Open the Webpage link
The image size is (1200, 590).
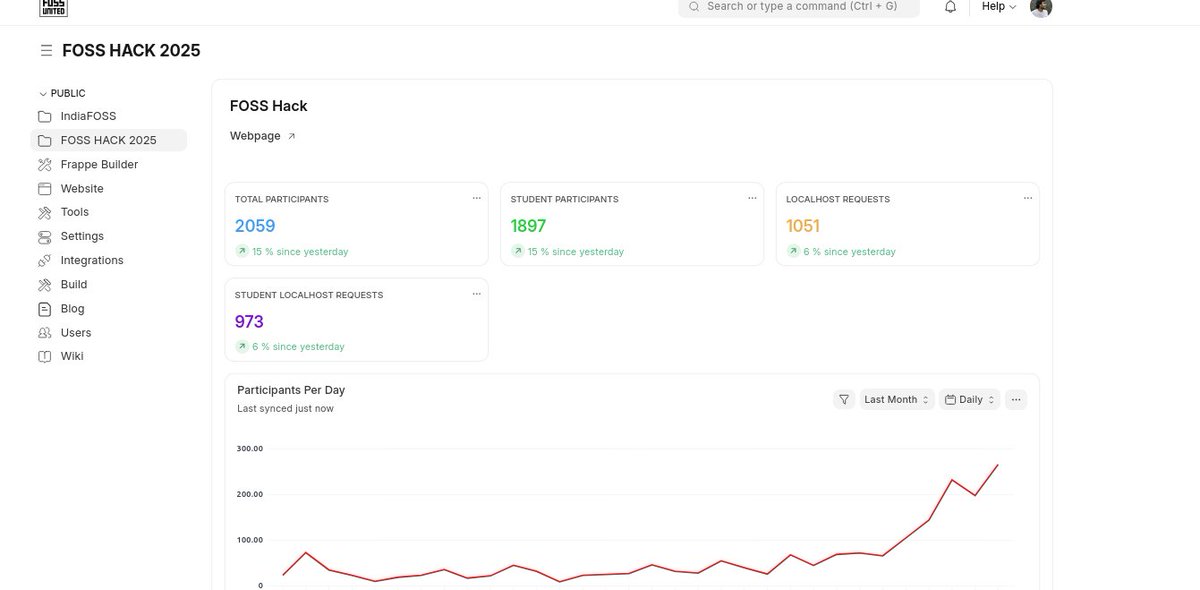pyautogui.click(x=255, y=136)
